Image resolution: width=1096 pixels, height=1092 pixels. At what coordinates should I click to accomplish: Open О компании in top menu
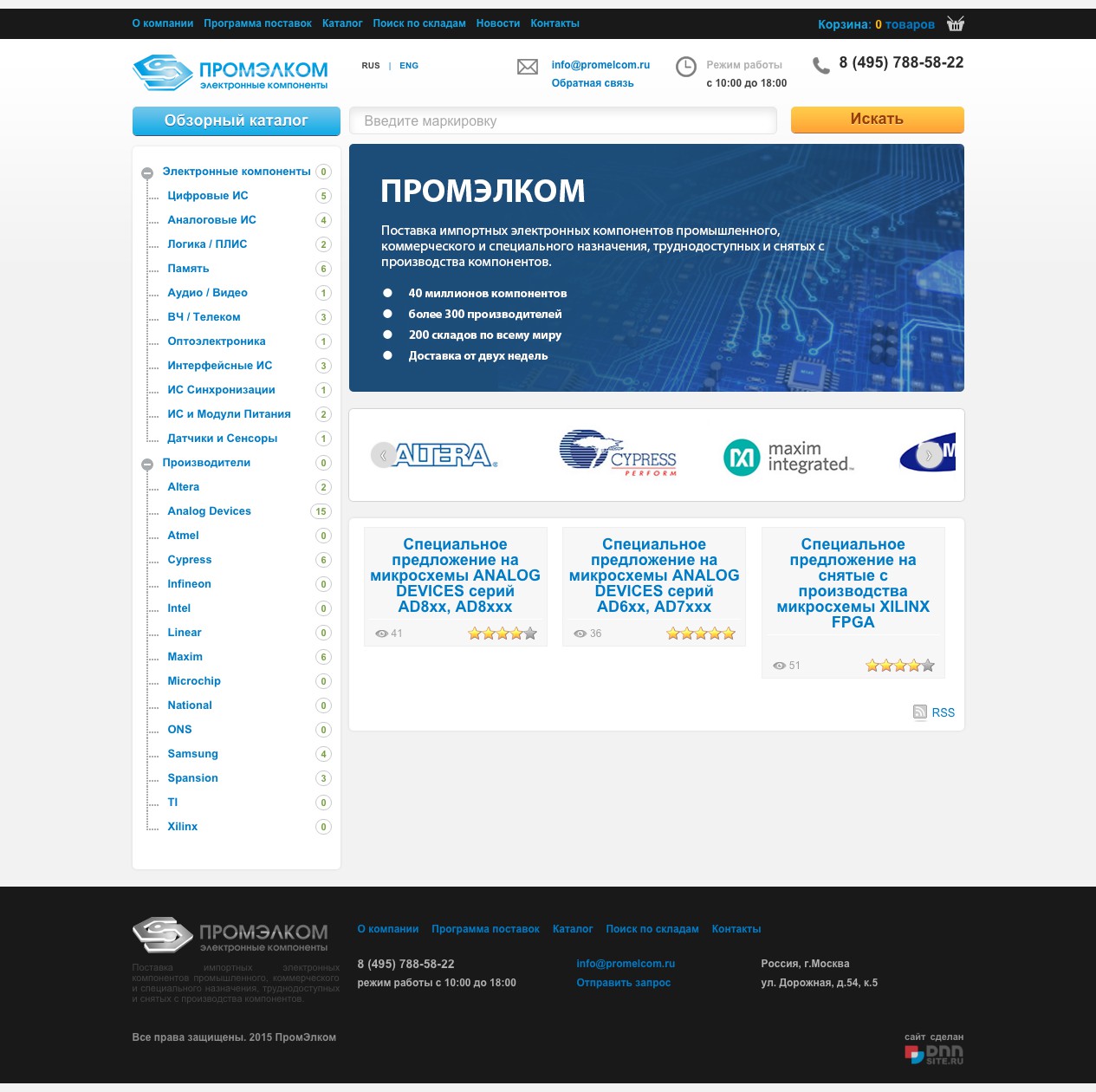click(x=163, y=23)
